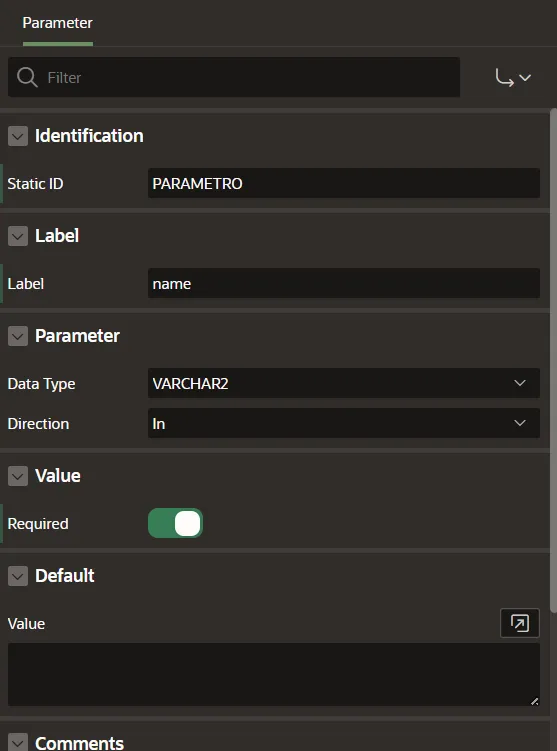Toggle the Required switch off
The width and height of the screenshot is (557, 751).
point(175,523)
